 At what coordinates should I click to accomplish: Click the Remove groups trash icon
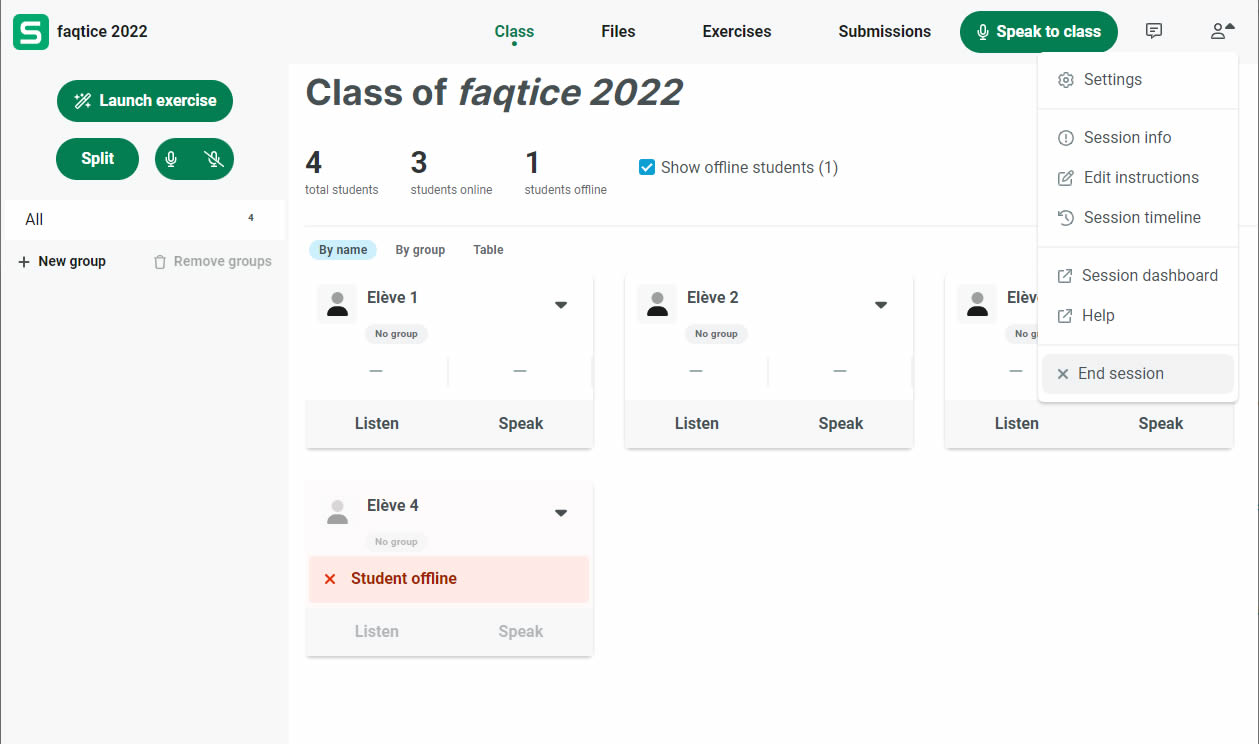[x=160, y=262]
